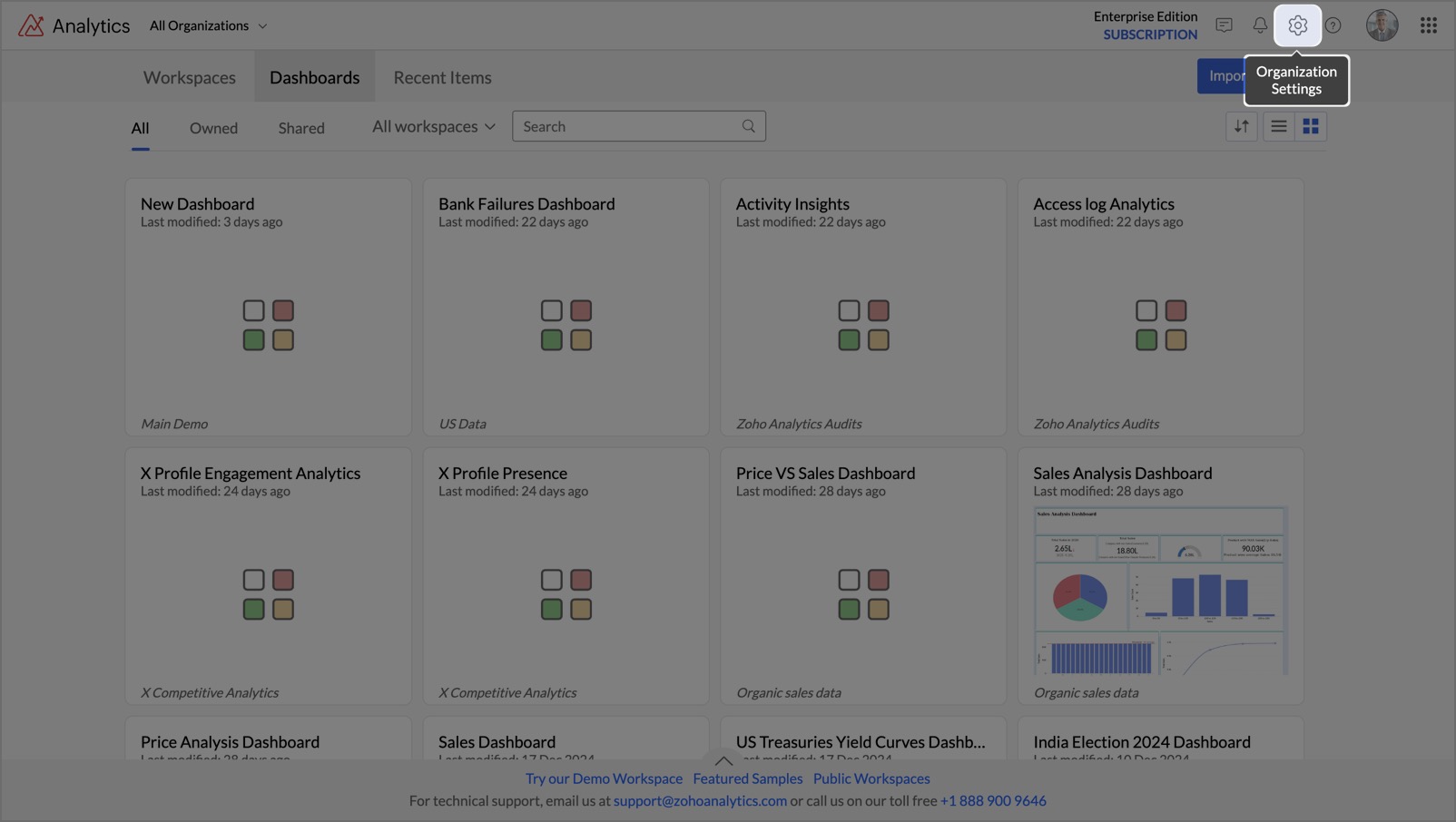Click the Access log Analytics placeholder icon
Viewport: 1456px width, 822px height.
1161,325
